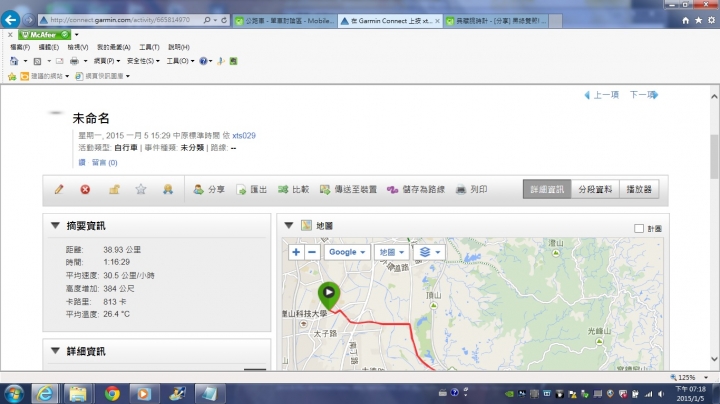Click the red delete activity icon

coord(85,189)
